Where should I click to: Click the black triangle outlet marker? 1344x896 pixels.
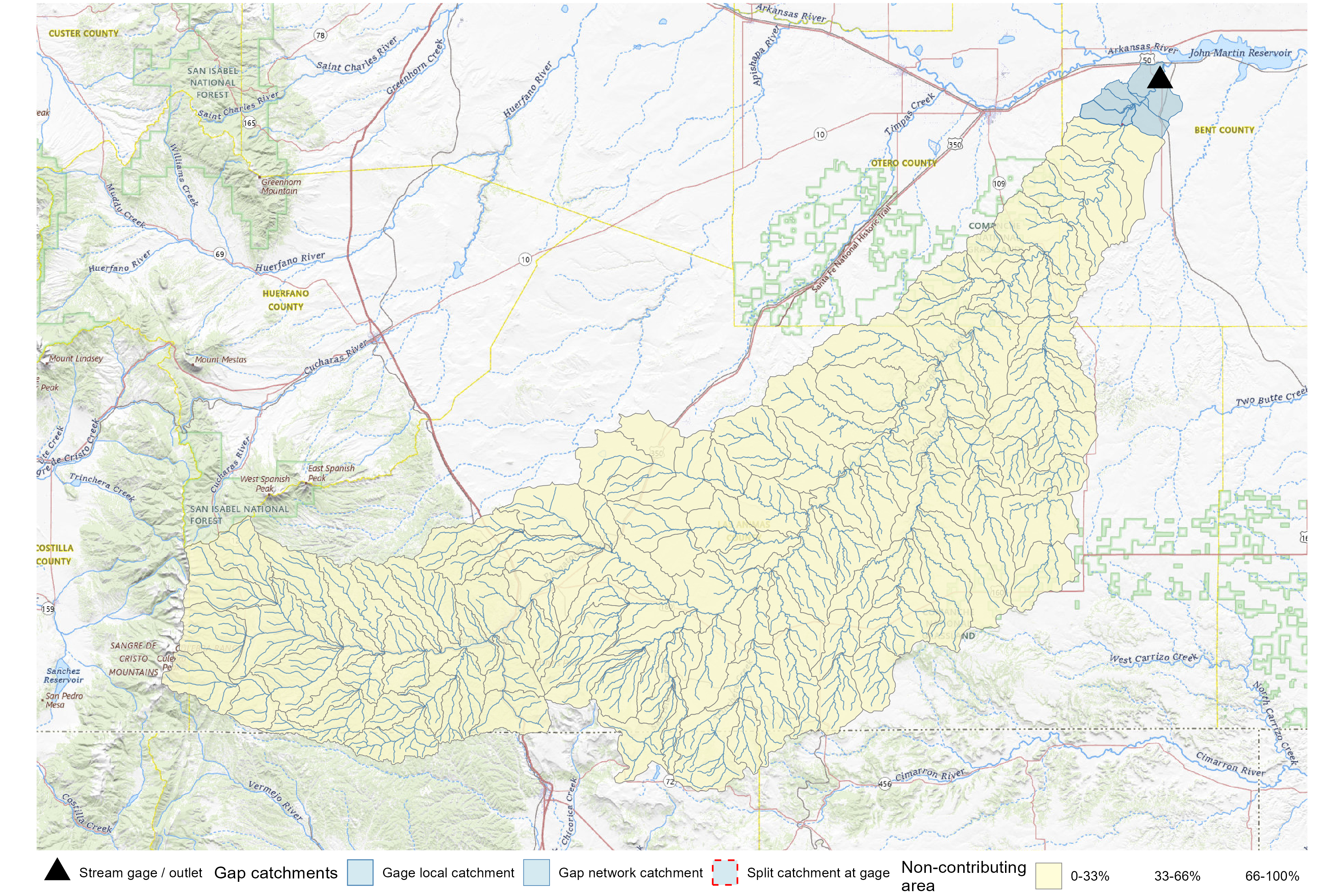[1160, 78]
